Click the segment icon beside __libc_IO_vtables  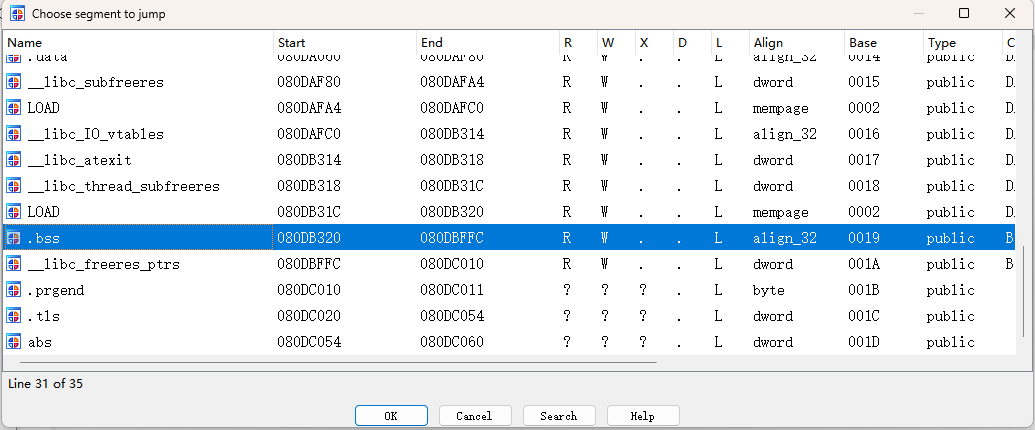click(x=14, y=134)
